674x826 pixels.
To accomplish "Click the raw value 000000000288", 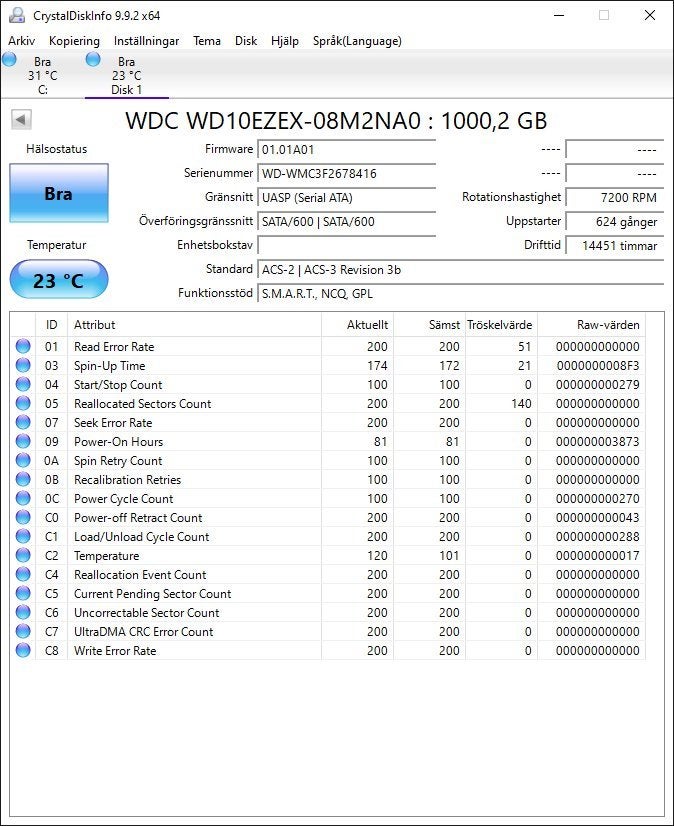I will point(598,536).
